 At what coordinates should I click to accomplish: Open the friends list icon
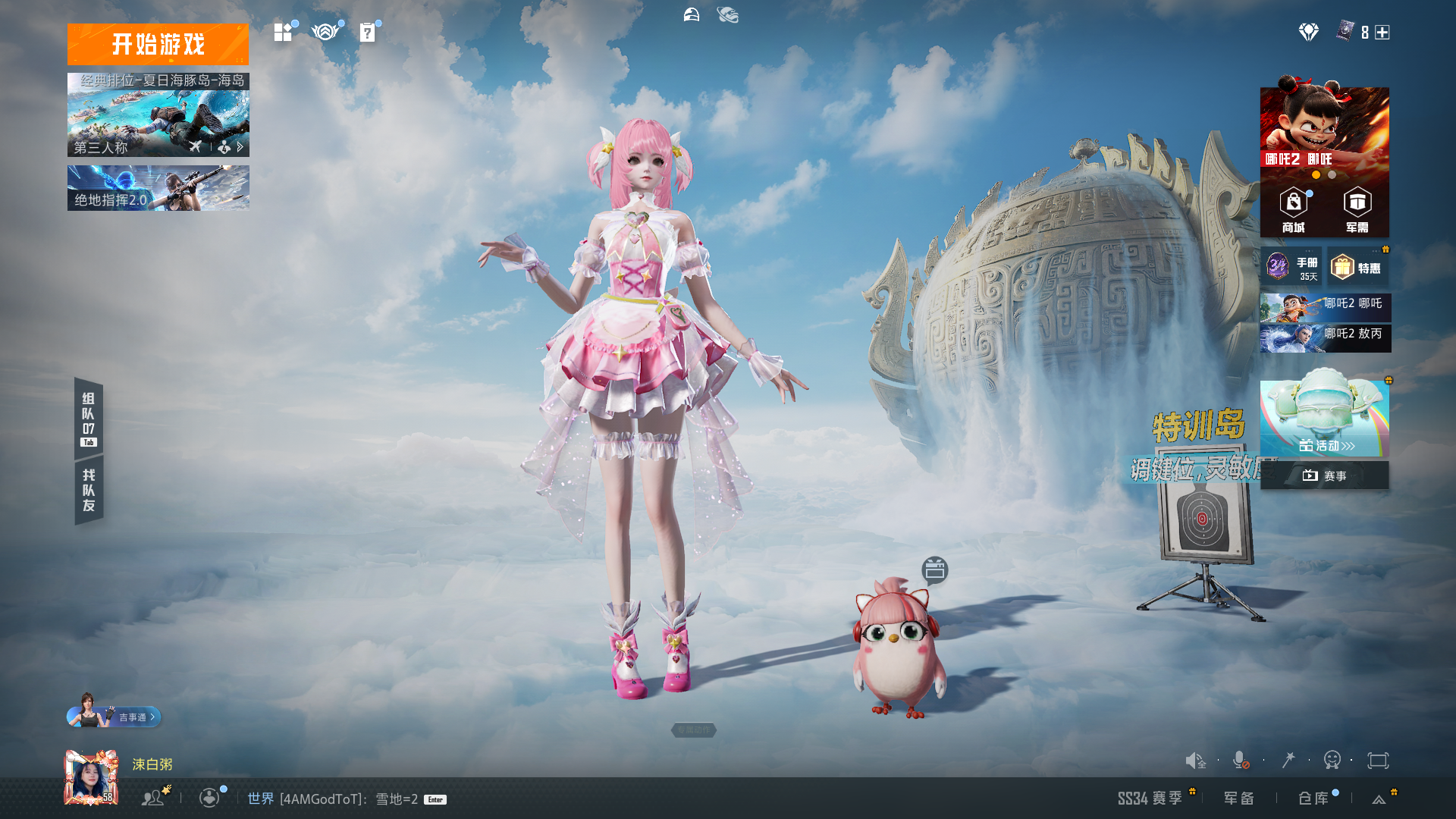pyautogui.click(x=154, y=797)
